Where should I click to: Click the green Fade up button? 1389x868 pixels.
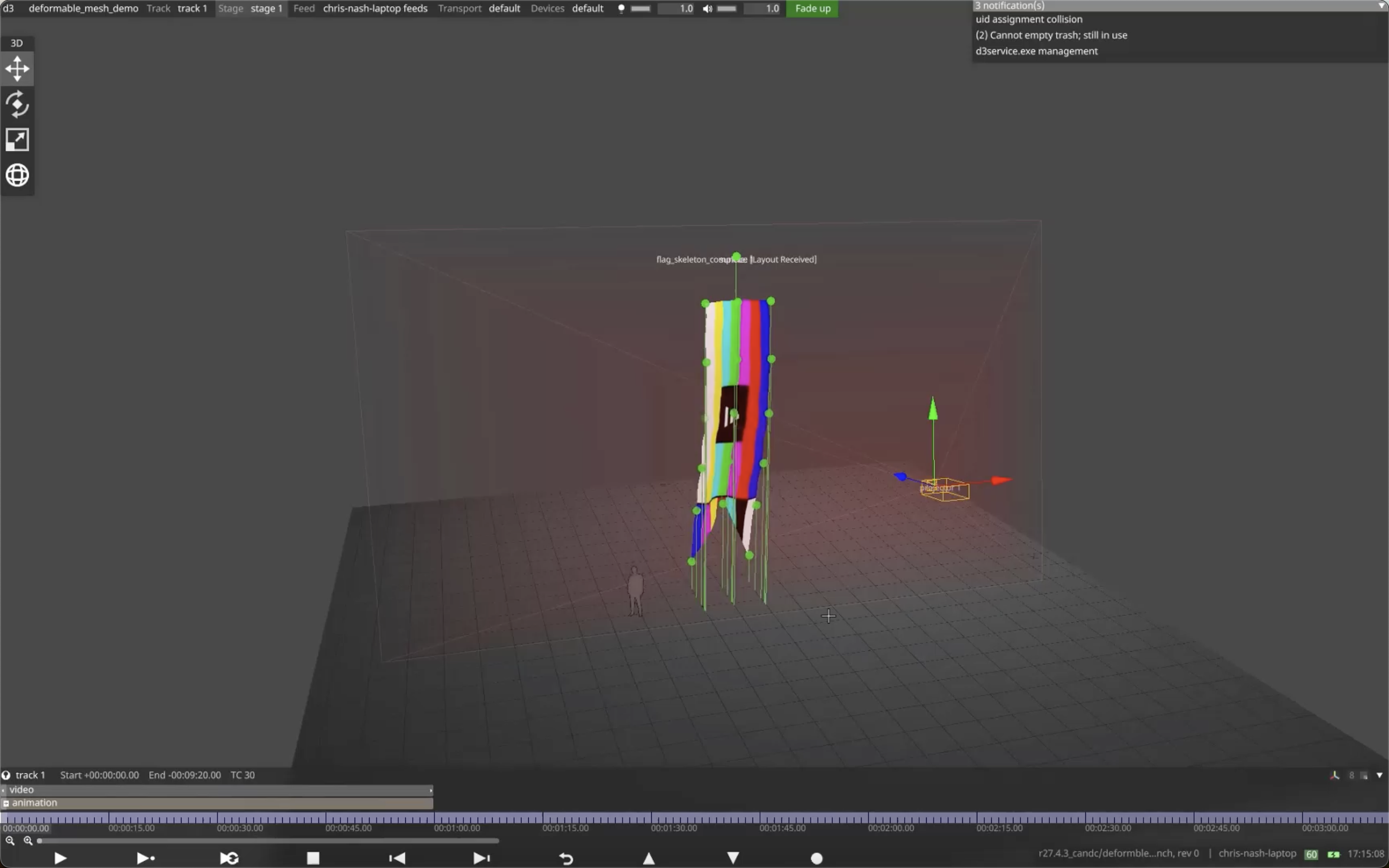pos(812,8)
